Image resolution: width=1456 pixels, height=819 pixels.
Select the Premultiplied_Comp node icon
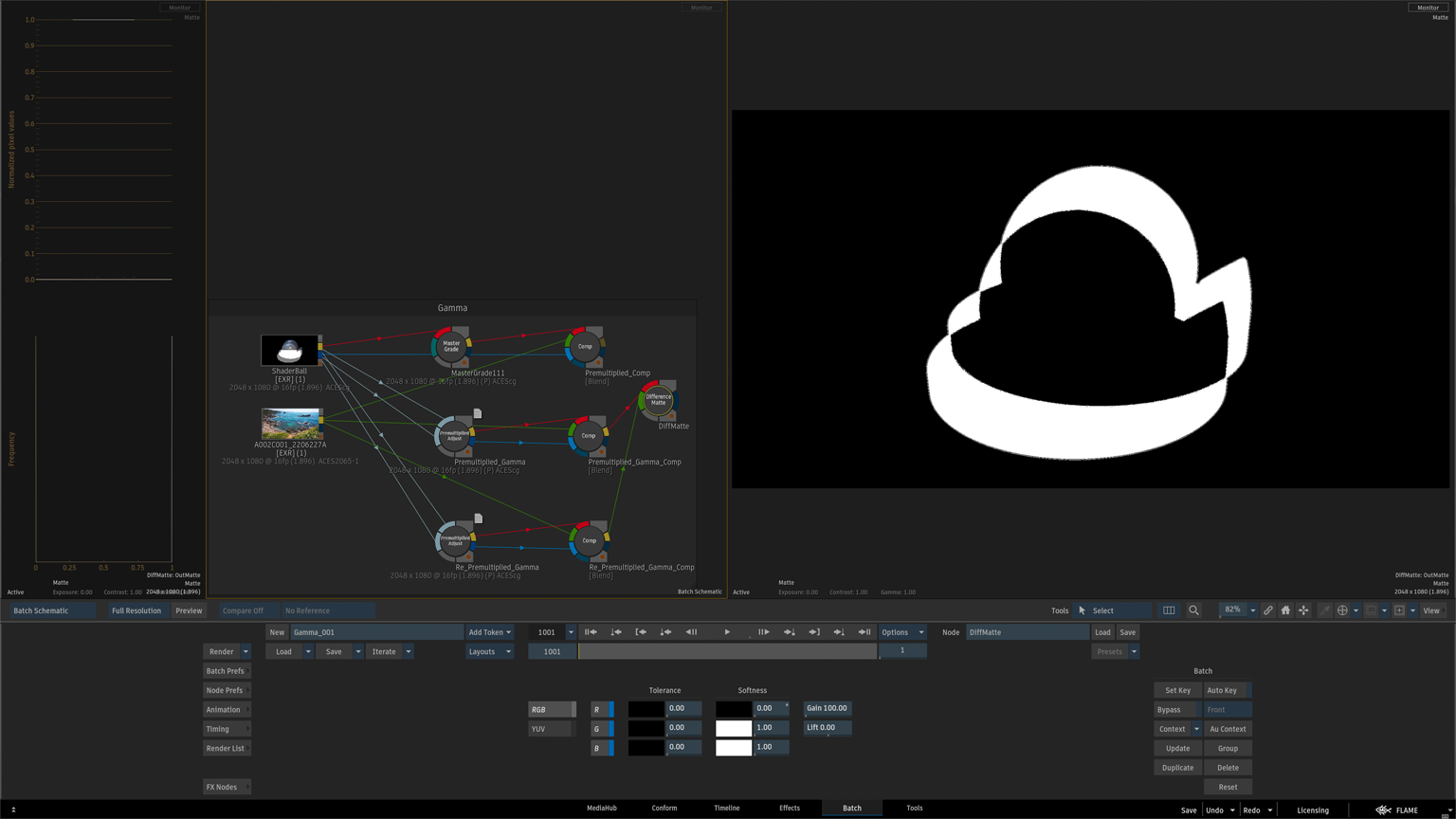(585, 347)
